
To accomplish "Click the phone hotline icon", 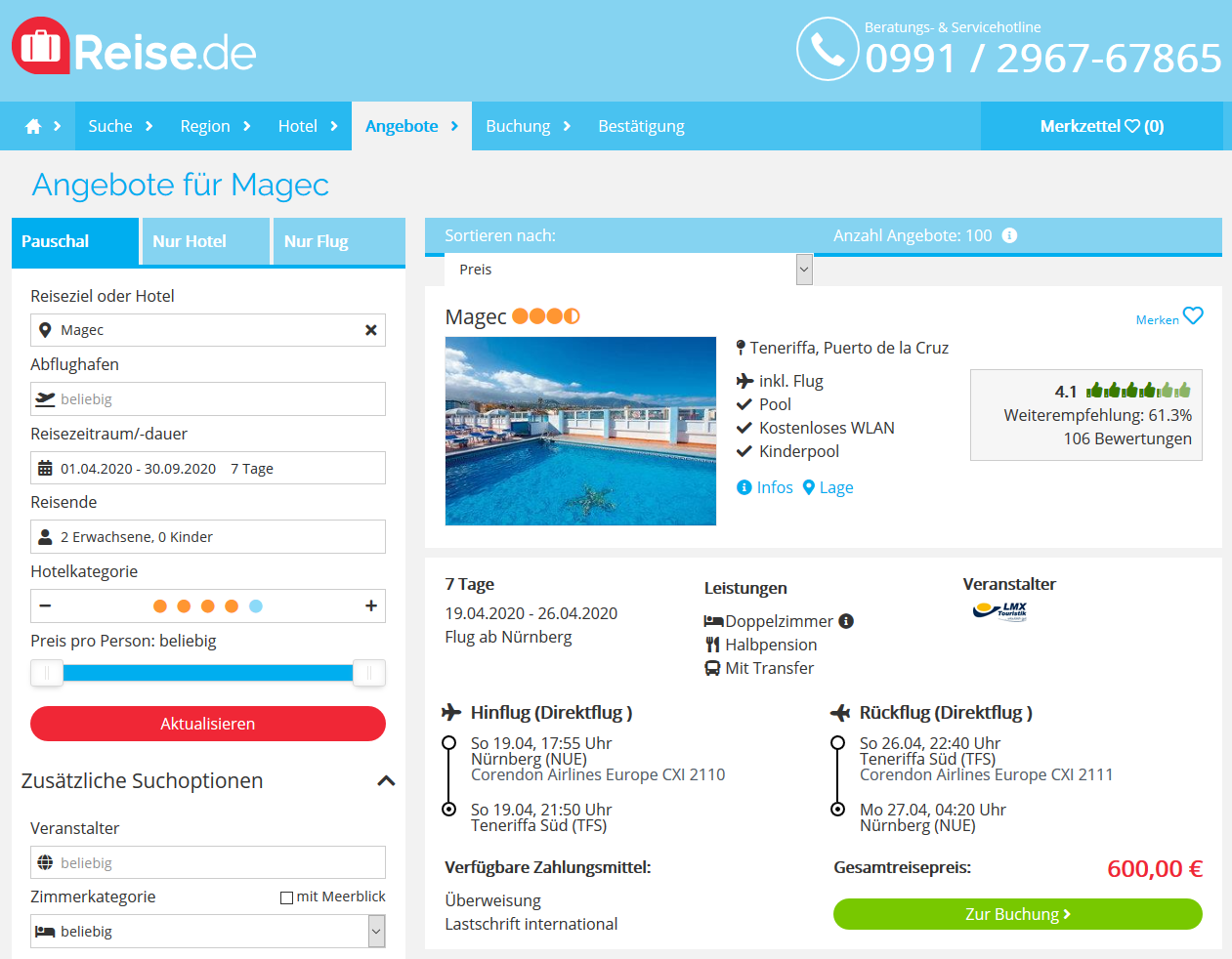I will tap(828, 49).
